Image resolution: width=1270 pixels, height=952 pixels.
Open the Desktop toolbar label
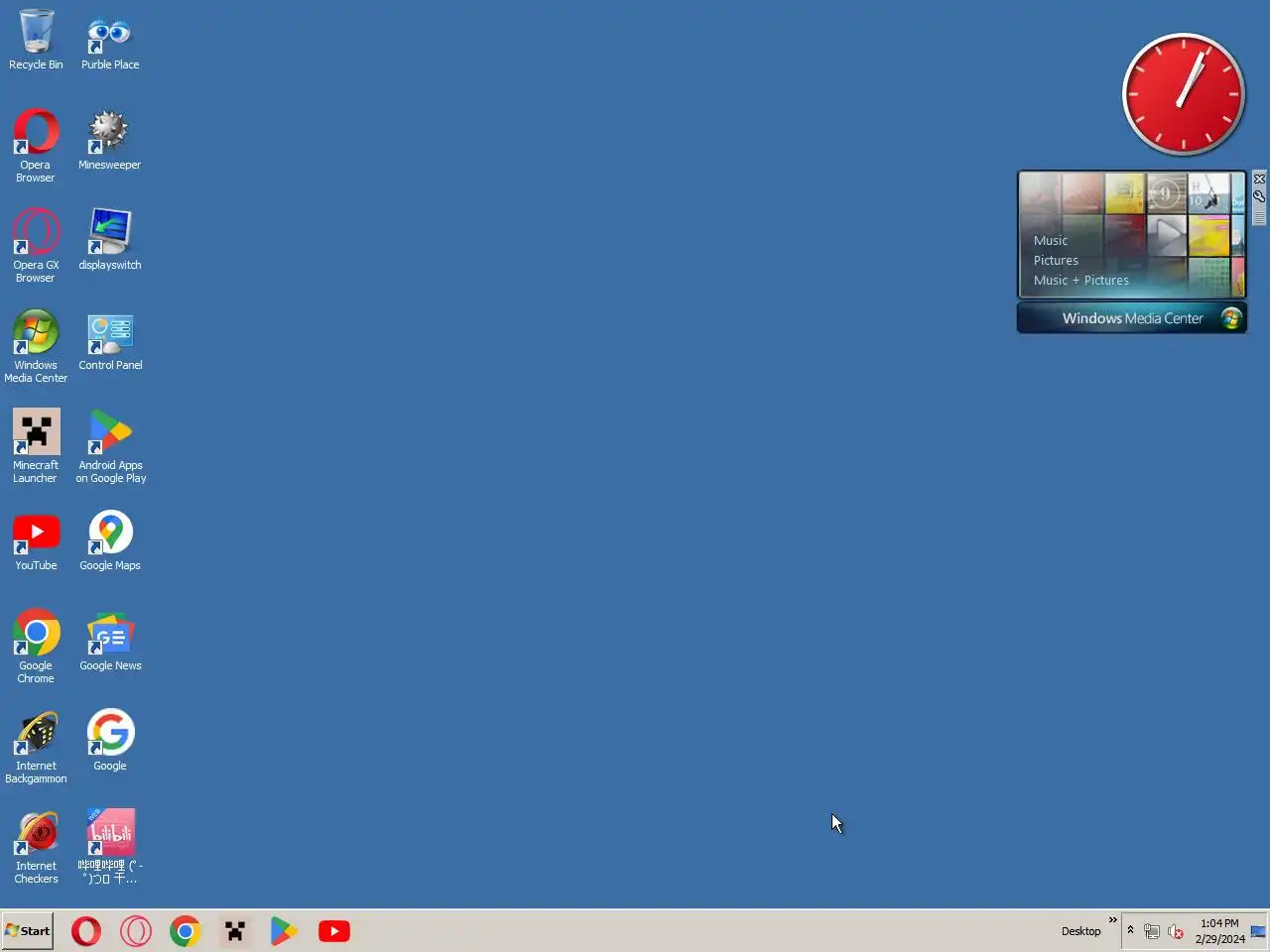click(1080, 931)
